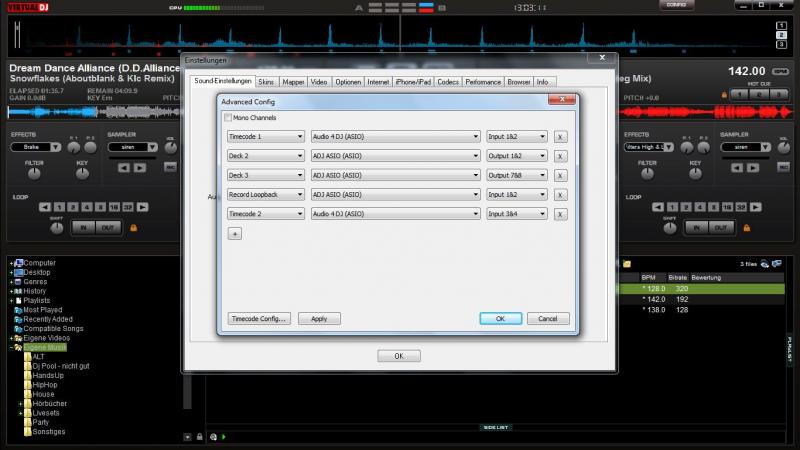Open the CONFIG button at top
The image size is (800, 450).
pyautogui.click(x=676, y=5)
